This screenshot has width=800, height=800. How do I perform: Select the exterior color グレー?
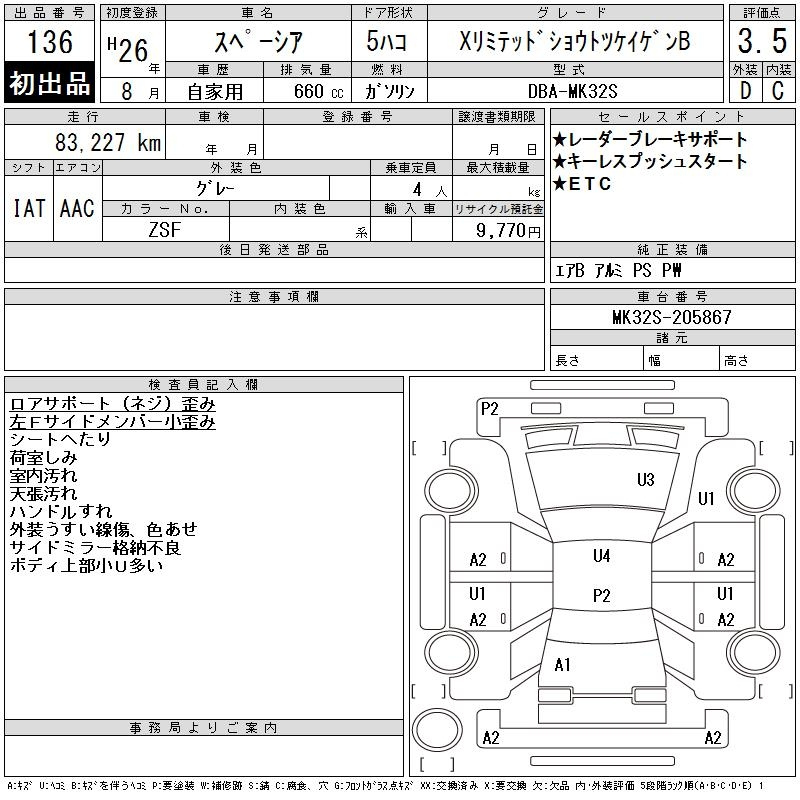point(215,188)
